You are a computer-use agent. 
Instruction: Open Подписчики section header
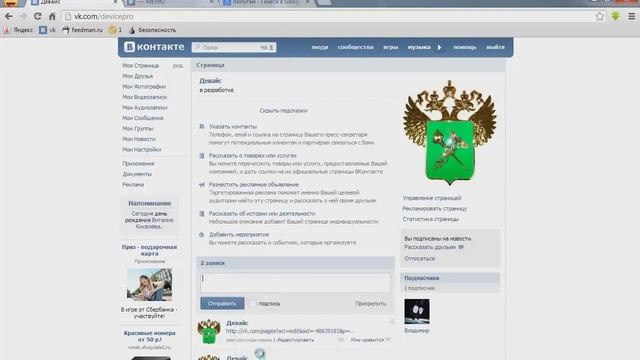point(450,278)
